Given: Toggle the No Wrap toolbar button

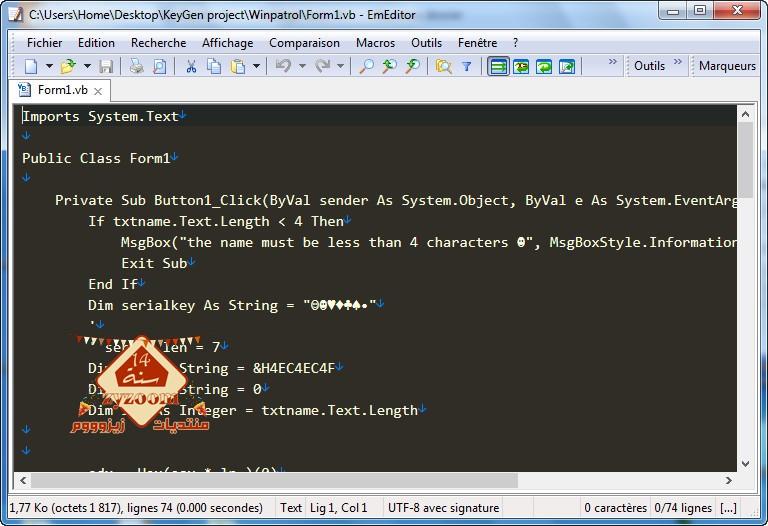Looking at the screenshot, I should [498, 66].
